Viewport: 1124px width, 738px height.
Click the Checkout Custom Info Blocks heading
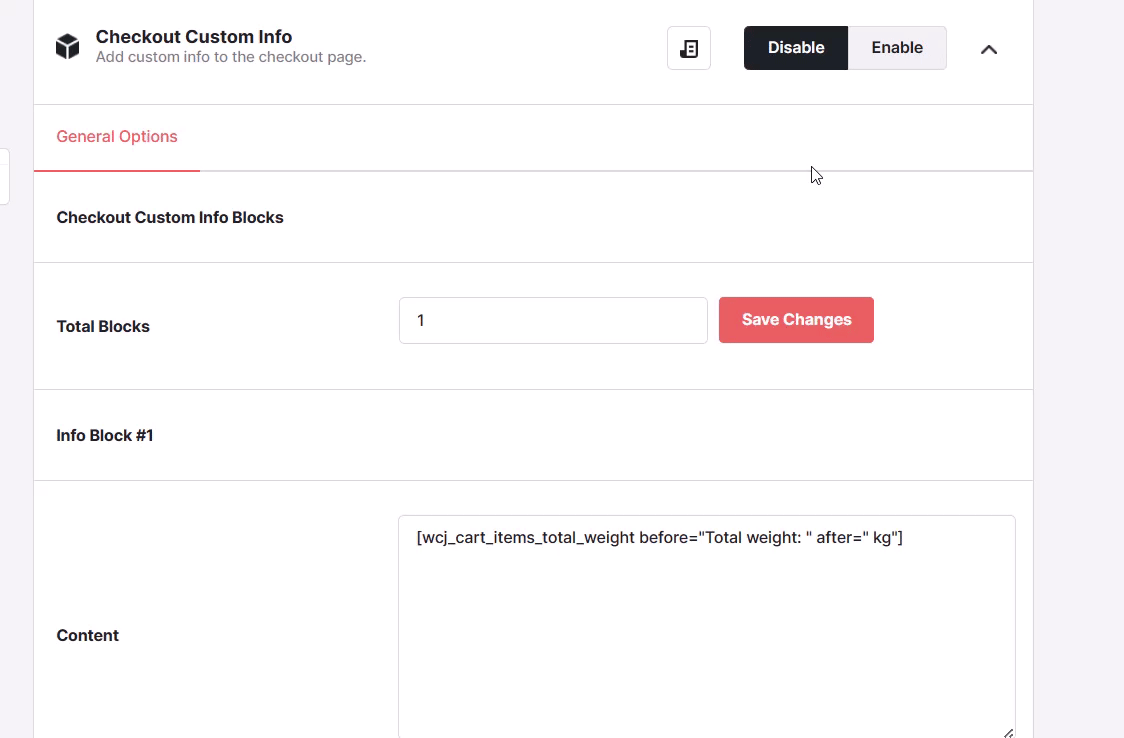pos(170,217)
